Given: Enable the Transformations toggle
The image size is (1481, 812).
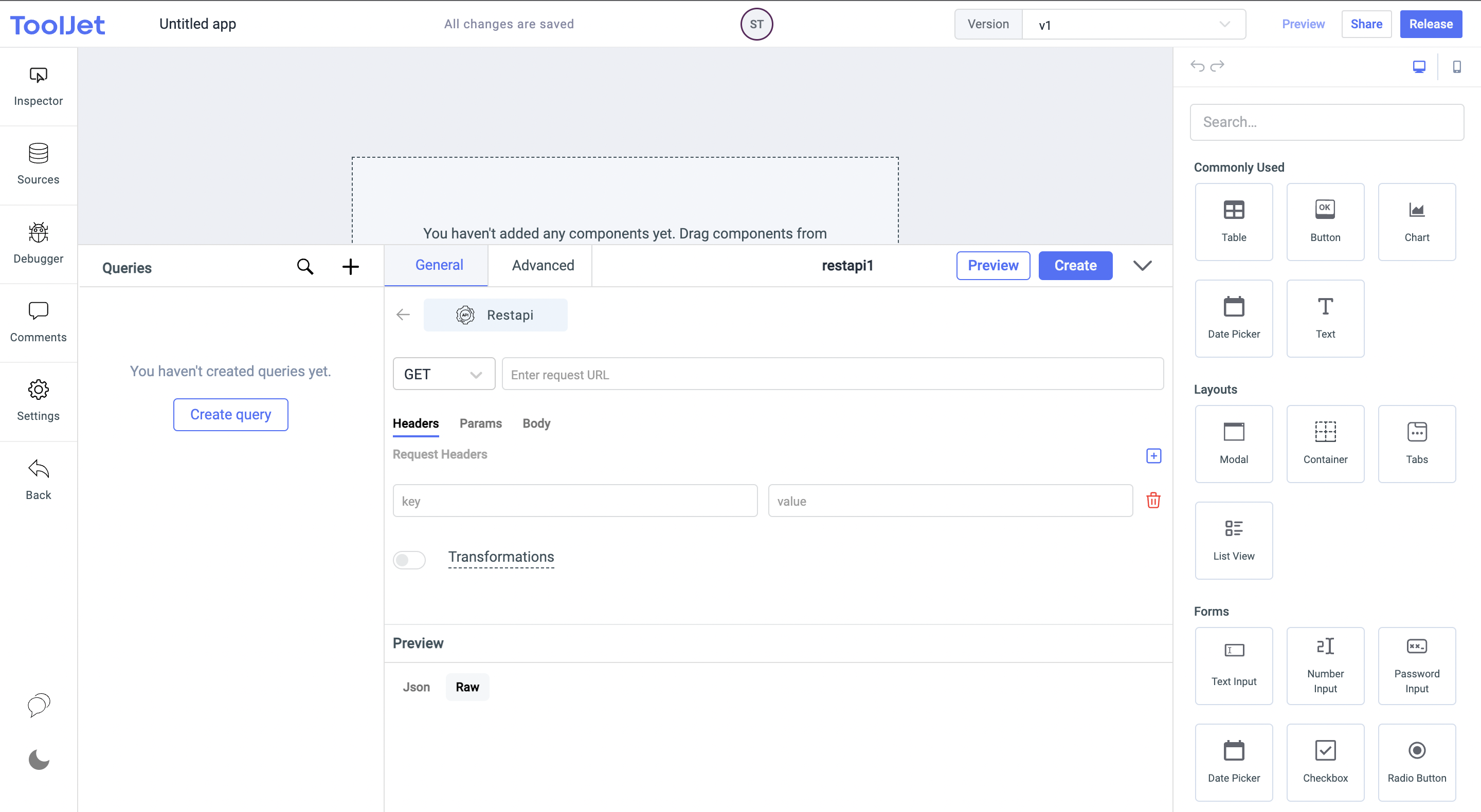Looking at the screenshot, I should click(x=409, y=559).
